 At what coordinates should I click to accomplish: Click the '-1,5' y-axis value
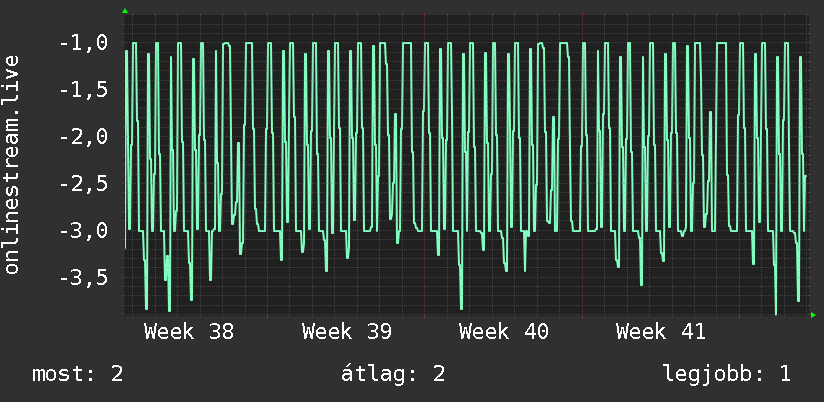click(x=84, y=90)
